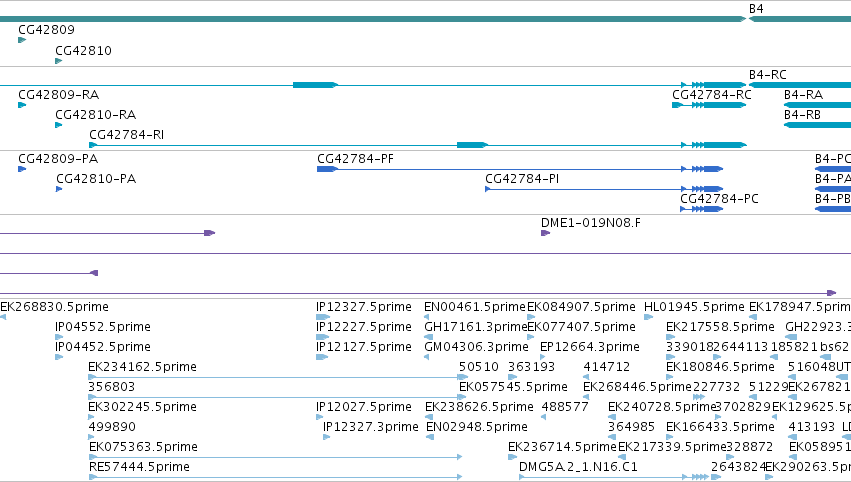The image size is (851, 482).
Task: Select EST EK238626.5prime
Action: click(479, 408)
